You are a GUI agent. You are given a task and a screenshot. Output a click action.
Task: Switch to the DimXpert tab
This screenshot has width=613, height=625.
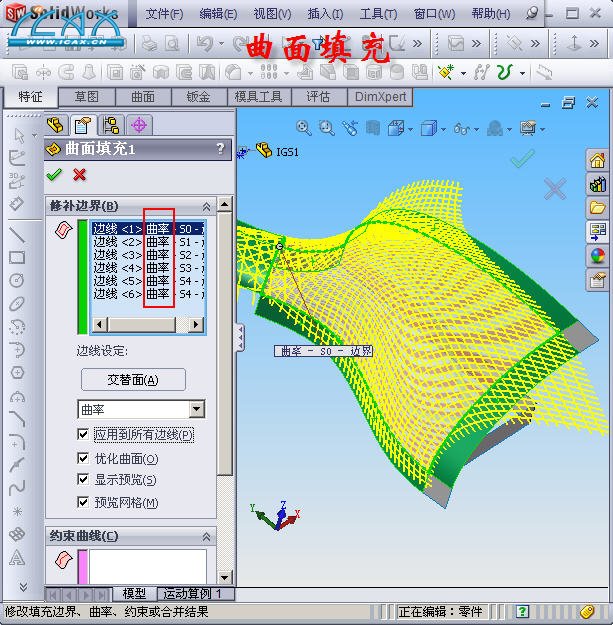tap(380, 97)
